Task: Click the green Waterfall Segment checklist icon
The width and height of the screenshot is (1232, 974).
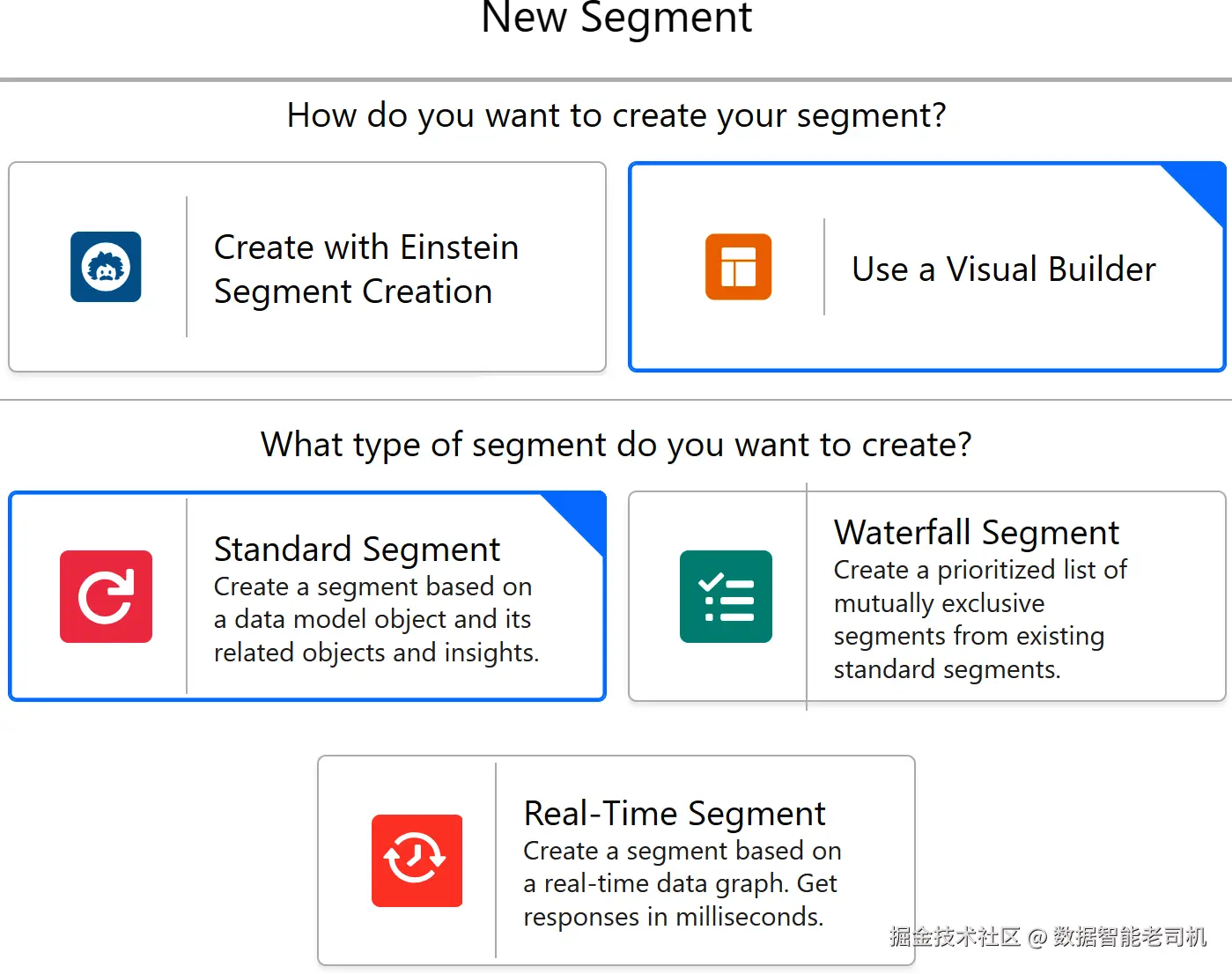Action: pos(726,596)
